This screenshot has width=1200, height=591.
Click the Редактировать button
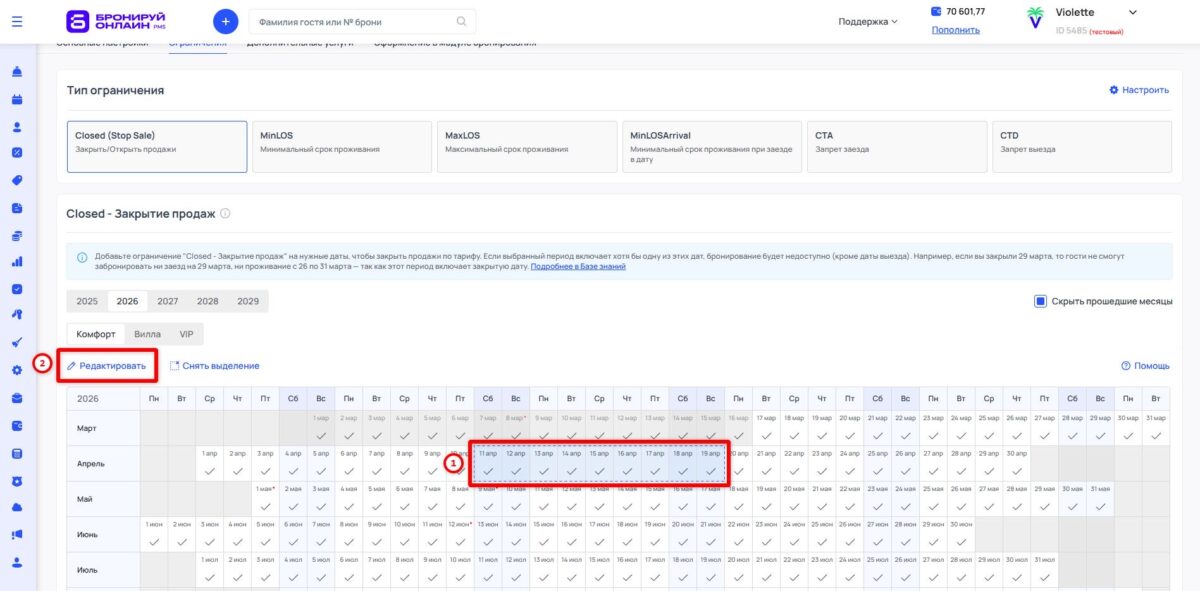click(x=108, y=366)
